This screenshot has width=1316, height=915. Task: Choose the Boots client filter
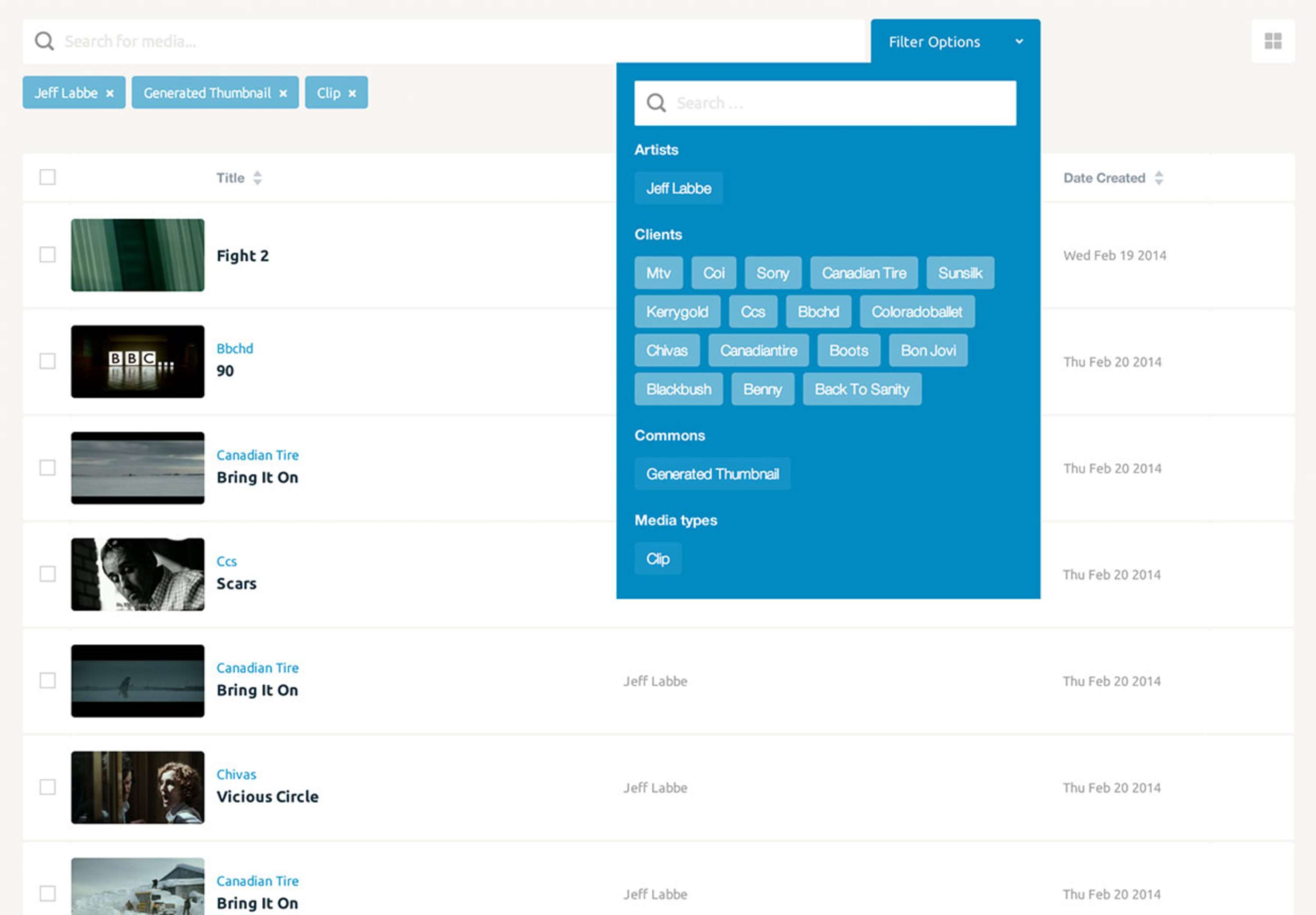[848, 350]
